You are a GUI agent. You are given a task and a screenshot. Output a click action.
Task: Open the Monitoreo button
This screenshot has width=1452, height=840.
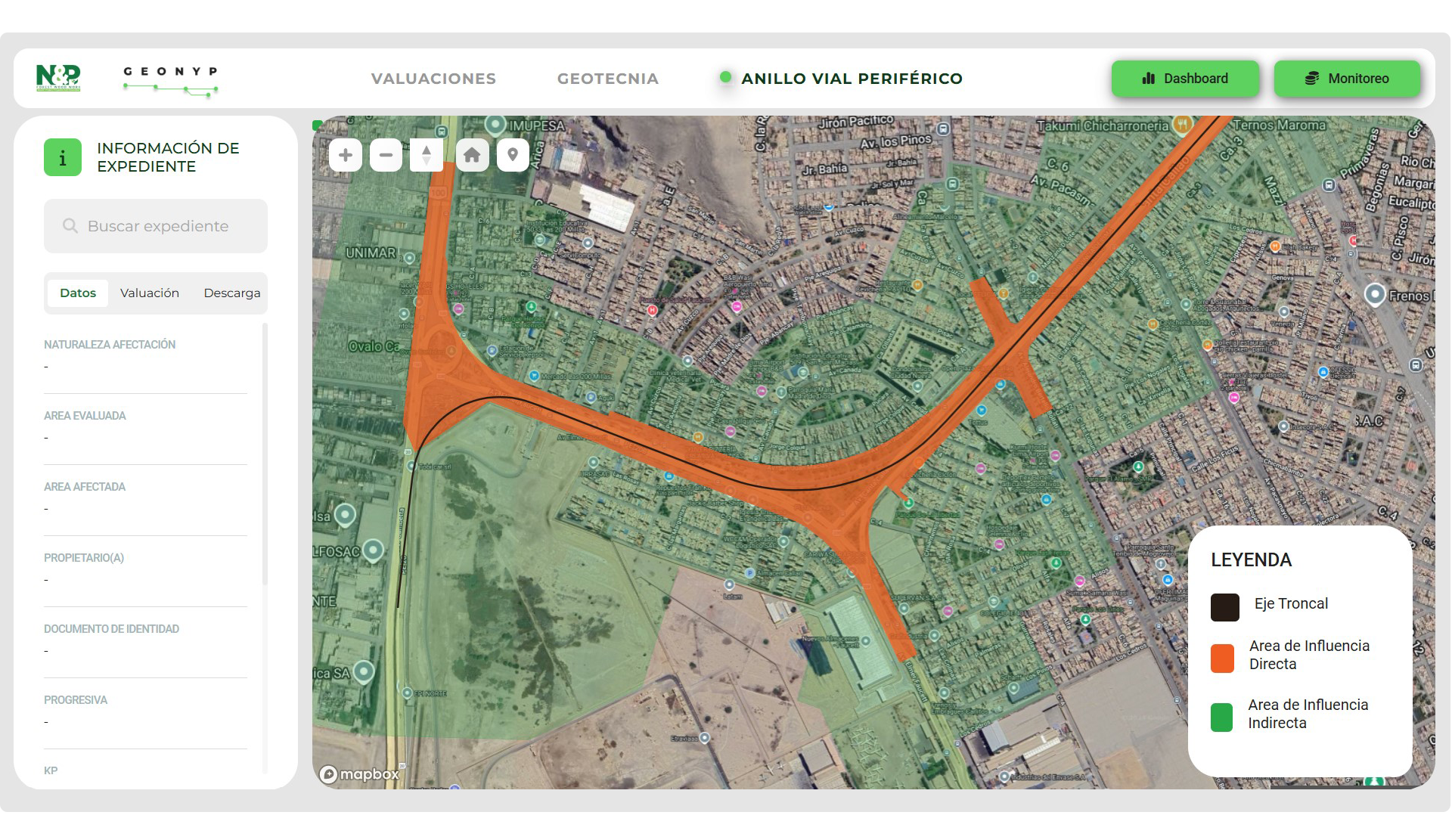[1347, 79]
